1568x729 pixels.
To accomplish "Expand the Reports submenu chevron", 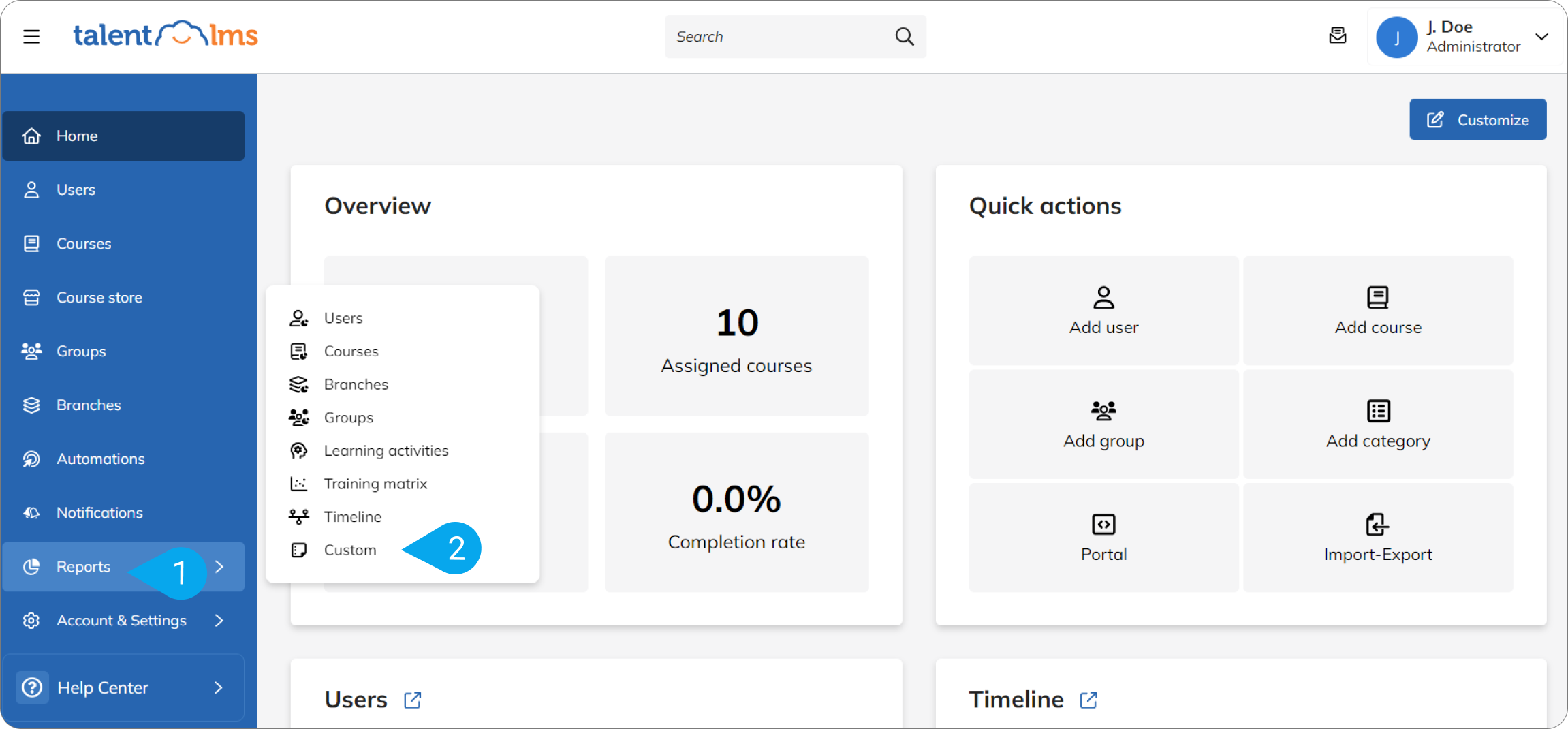I will tap(219, 567).
